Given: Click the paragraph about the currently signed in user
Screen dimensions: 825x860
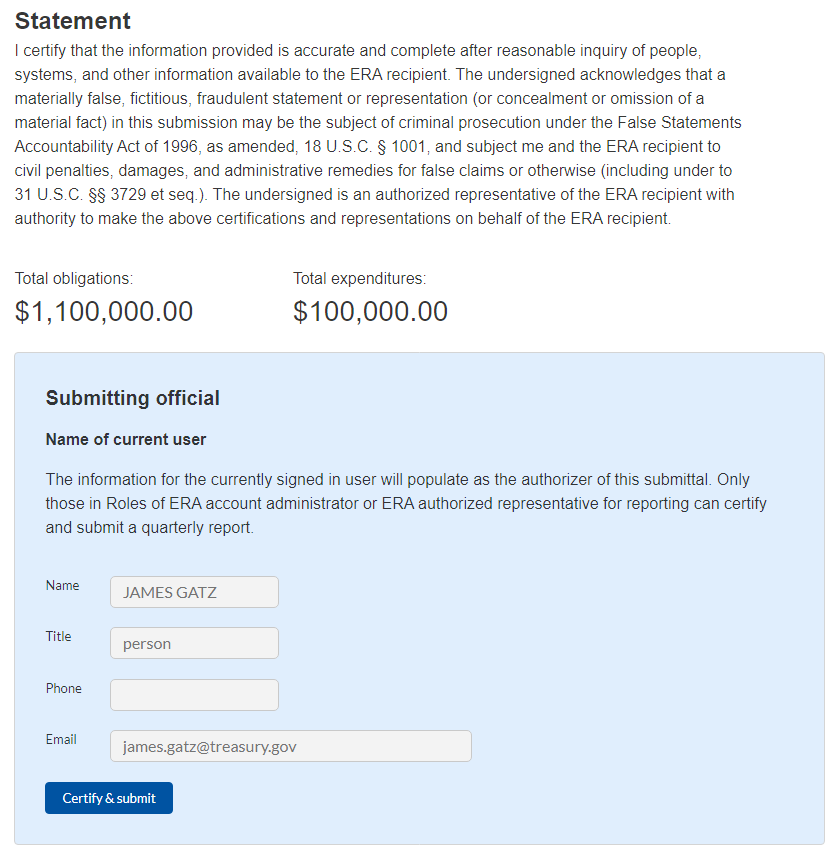Looking at the screenshot, I should [x=406, y=503].
